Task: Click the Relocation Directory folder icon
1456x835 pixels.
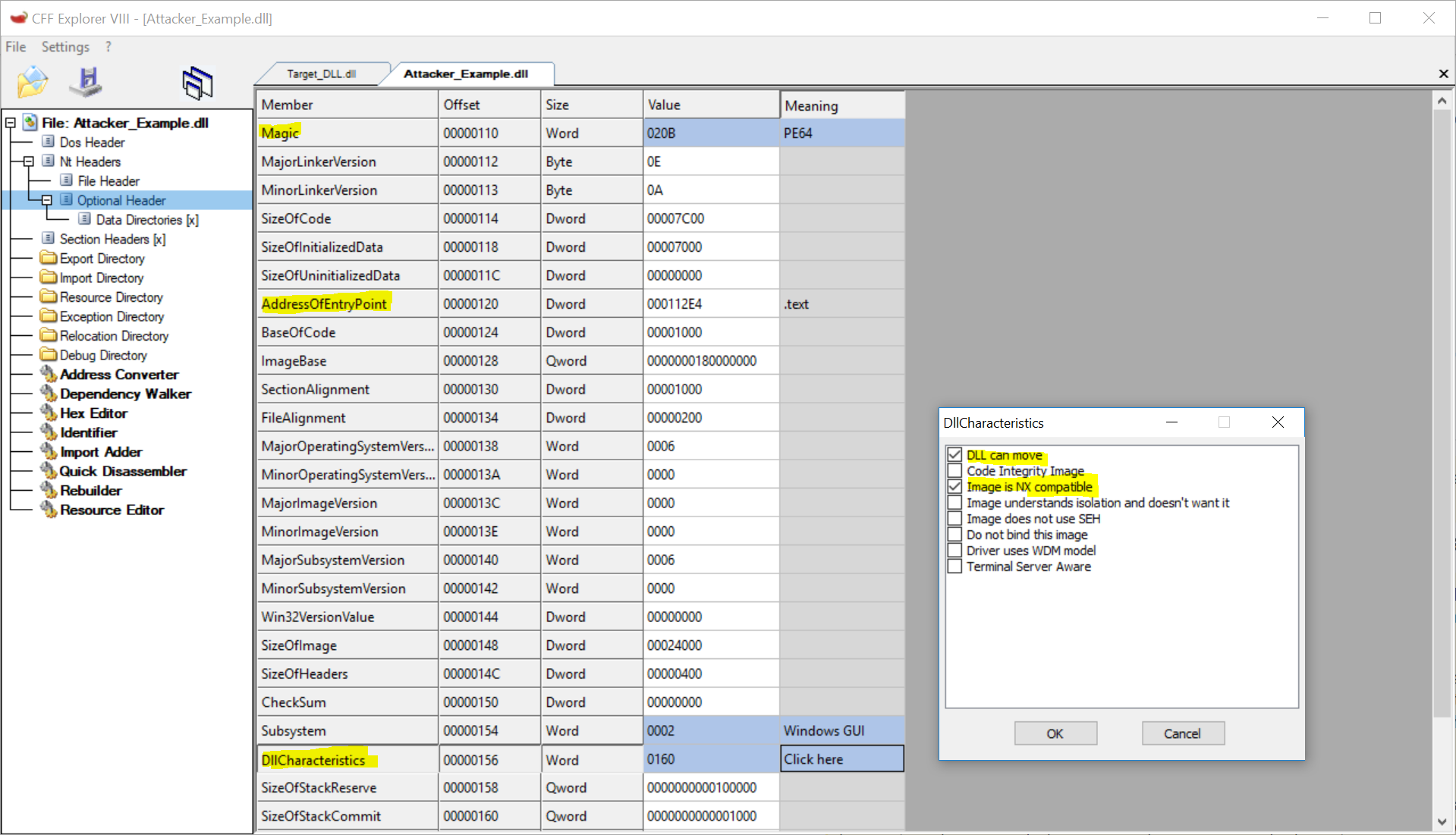Action: (49, 335)
